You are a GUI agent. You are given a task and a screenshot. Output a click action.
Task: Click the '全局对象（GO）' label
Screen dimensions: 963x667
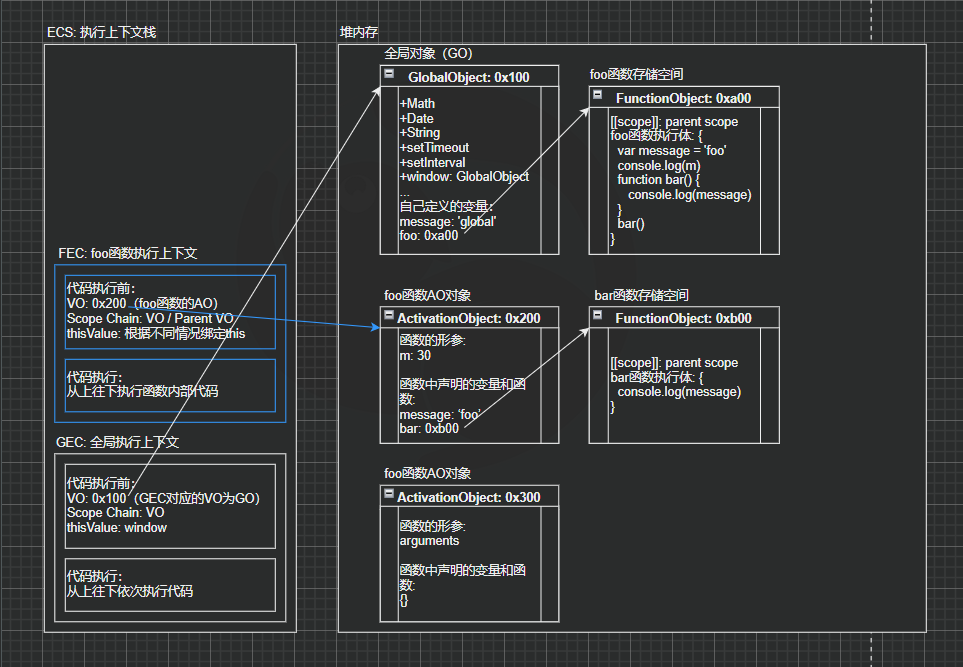click(428, 53)
